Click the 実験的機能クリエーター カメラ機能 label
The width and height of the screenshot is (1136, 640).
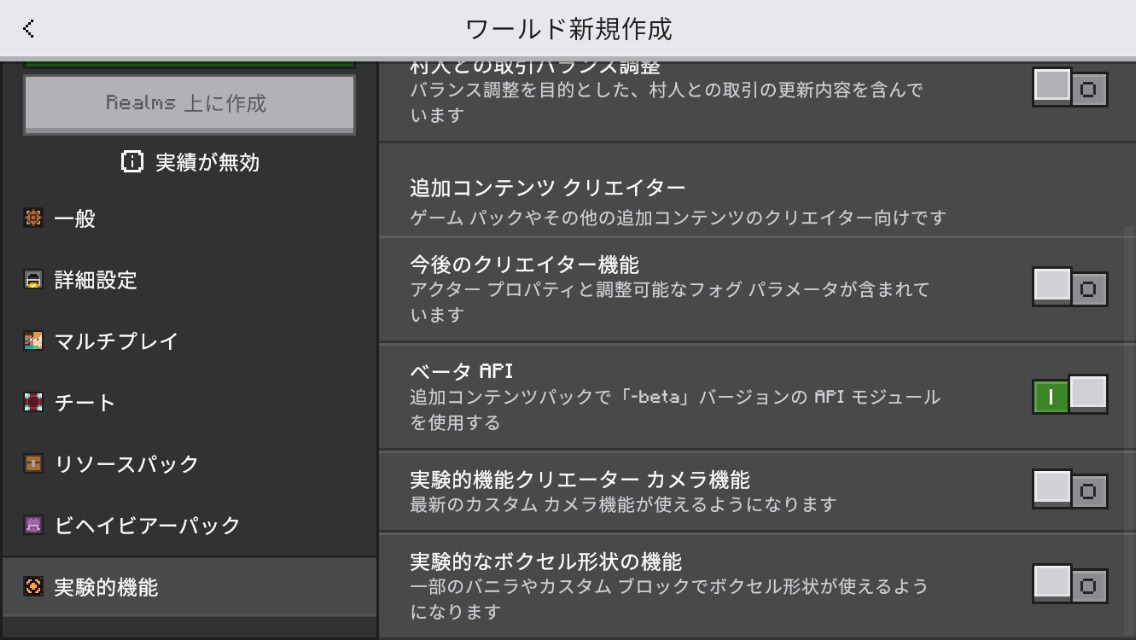(580, 479)
